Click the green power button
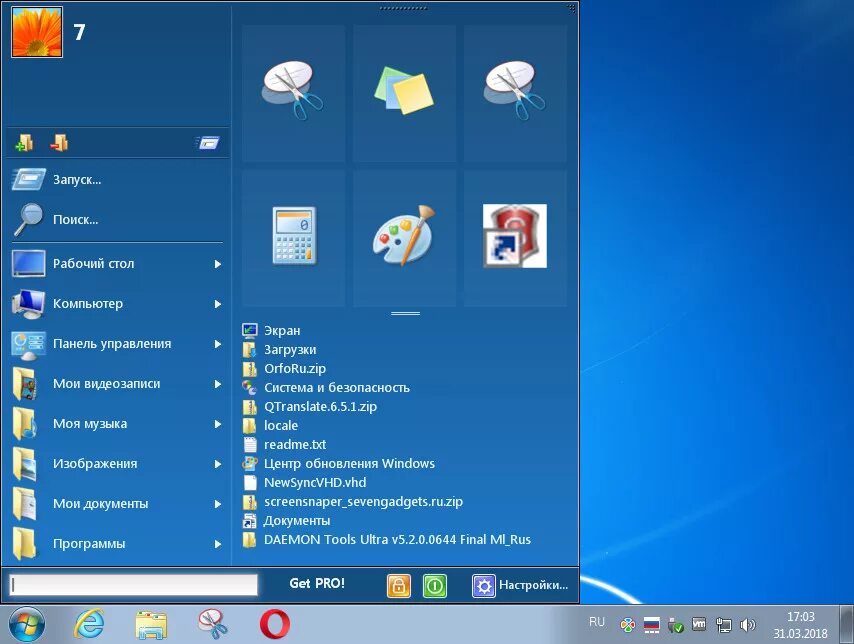 [x=435, y=586]
